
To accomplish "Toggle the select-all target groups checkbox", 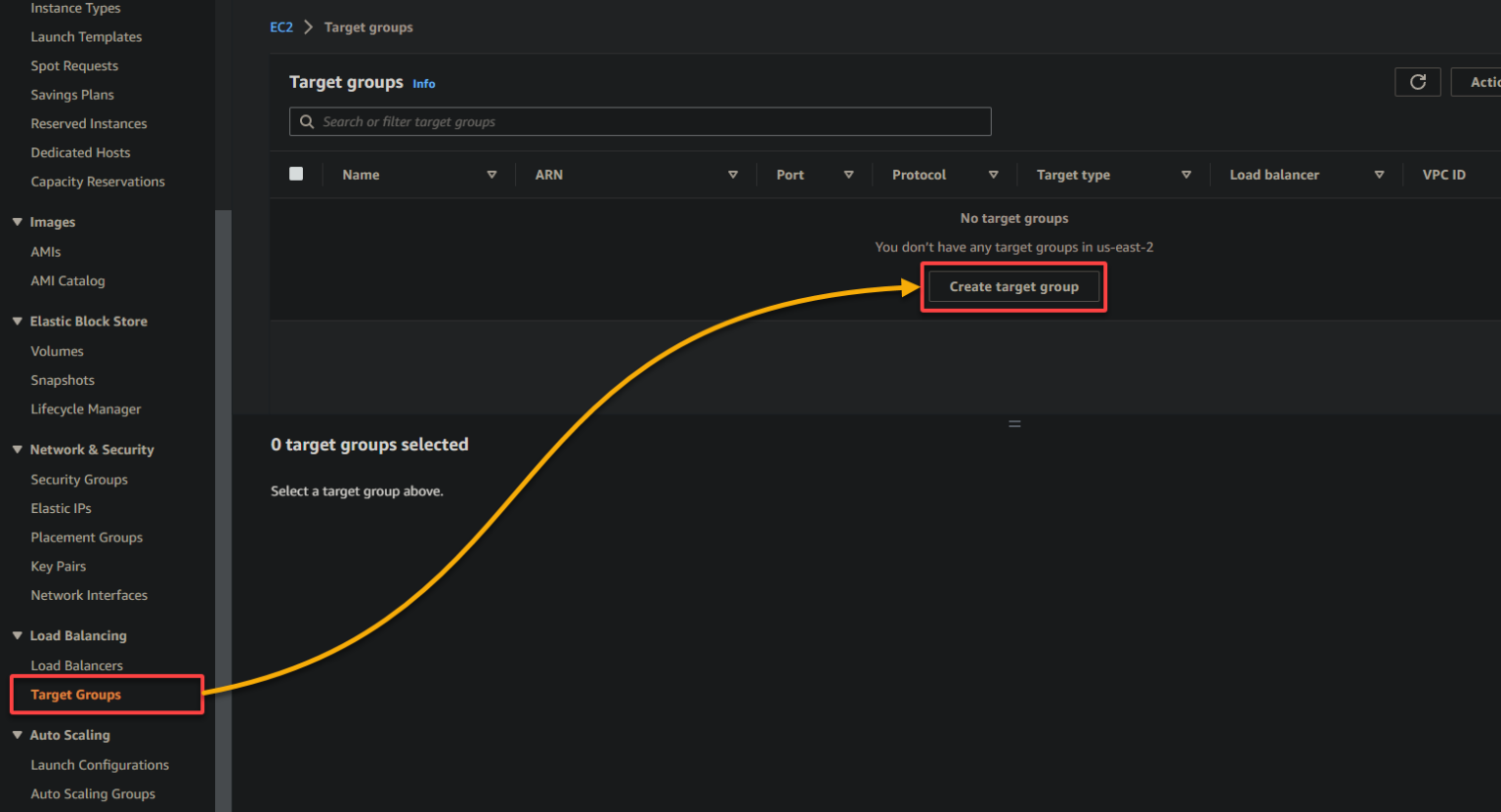I will click(x=296, y=172).
